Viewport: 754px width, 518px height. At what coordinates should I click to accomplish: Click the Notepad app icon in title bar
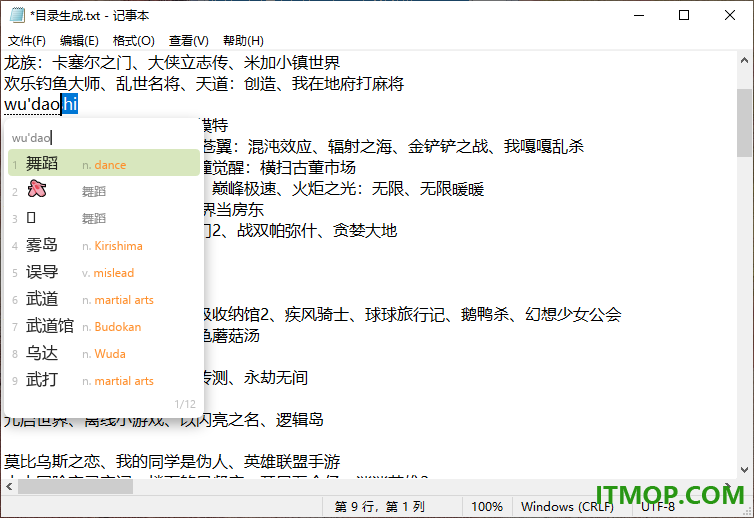17,15
